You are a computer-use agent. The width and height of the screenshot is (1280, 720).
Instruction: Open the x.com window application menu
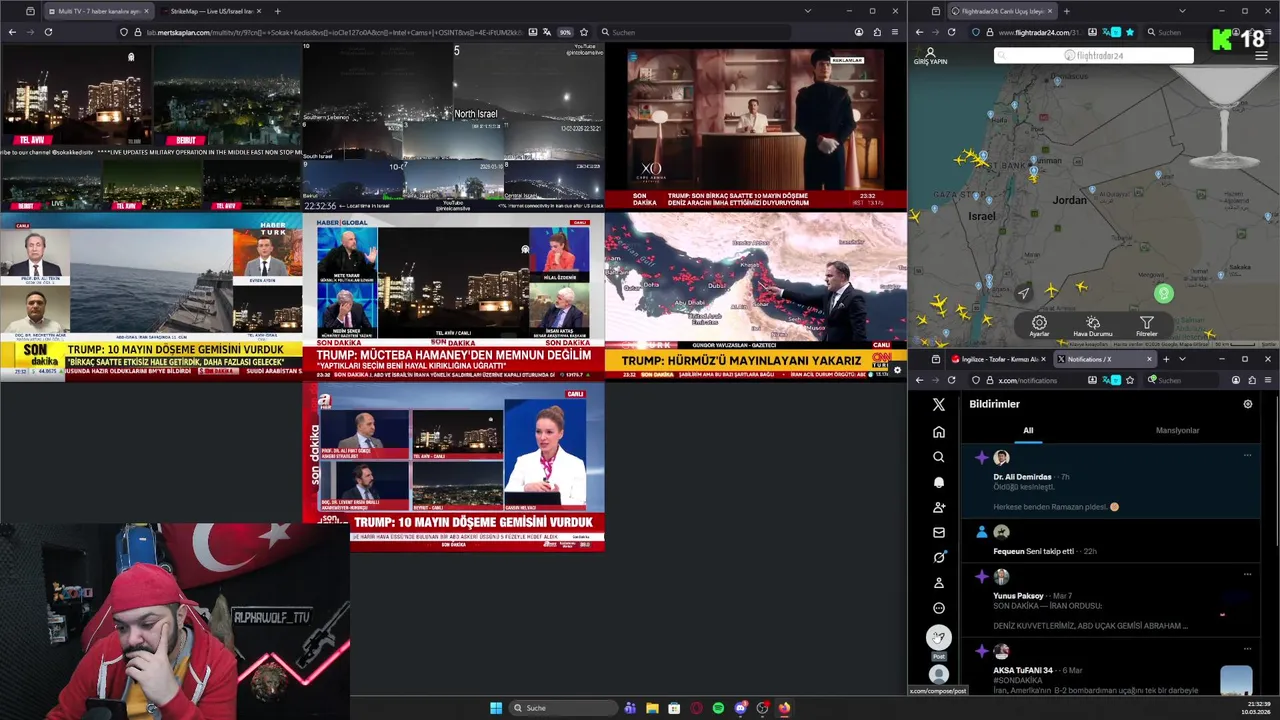1266,380
